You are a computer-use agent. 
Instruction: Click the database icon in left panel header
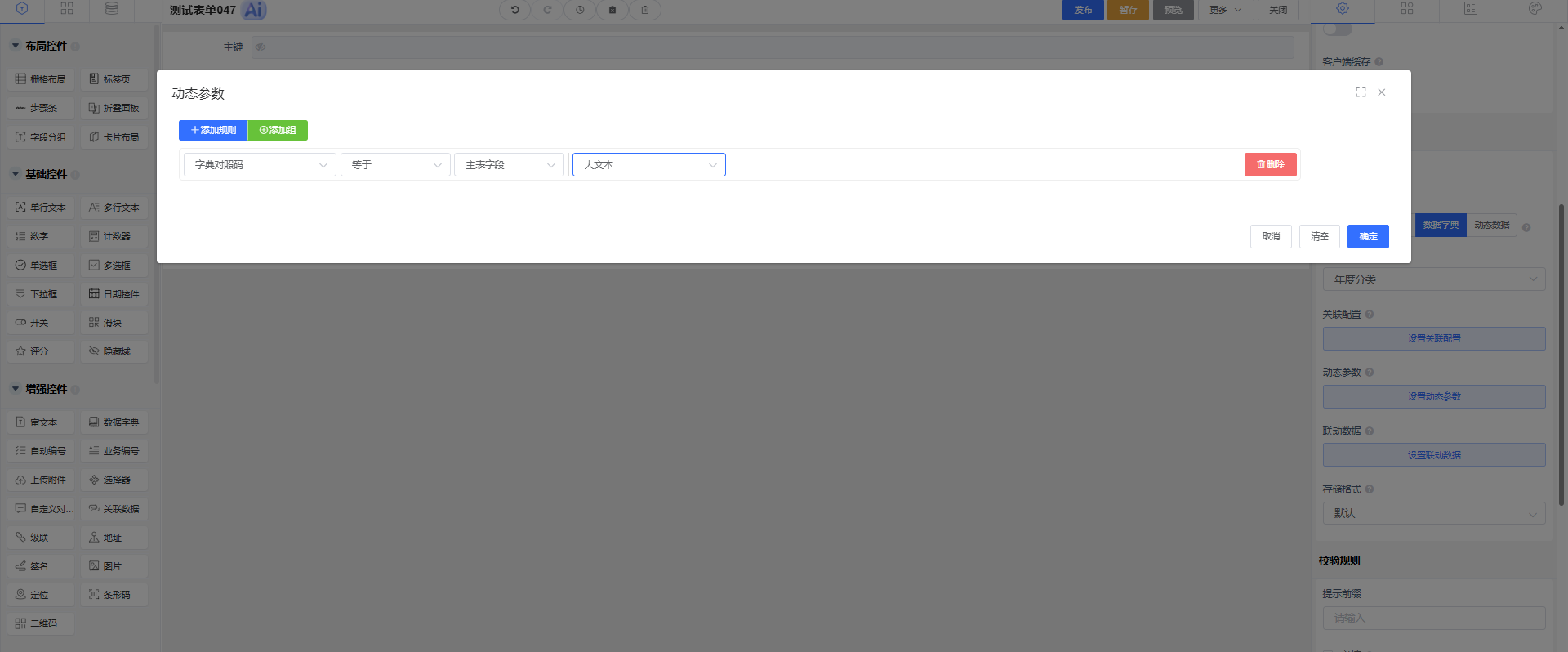click(x=112, y=8)
